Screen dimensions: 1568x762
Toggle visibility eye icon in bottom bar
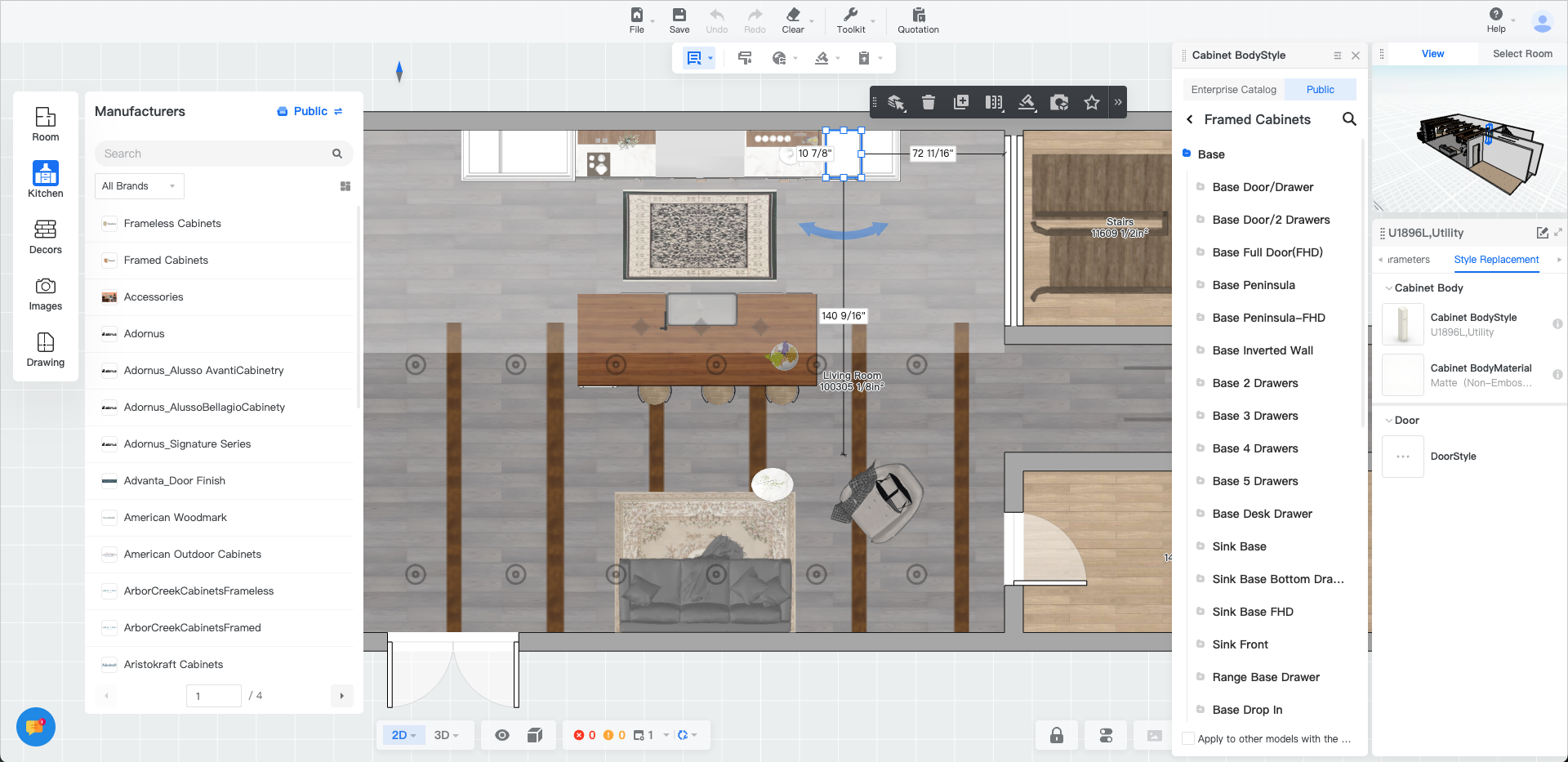click(502, 735)
